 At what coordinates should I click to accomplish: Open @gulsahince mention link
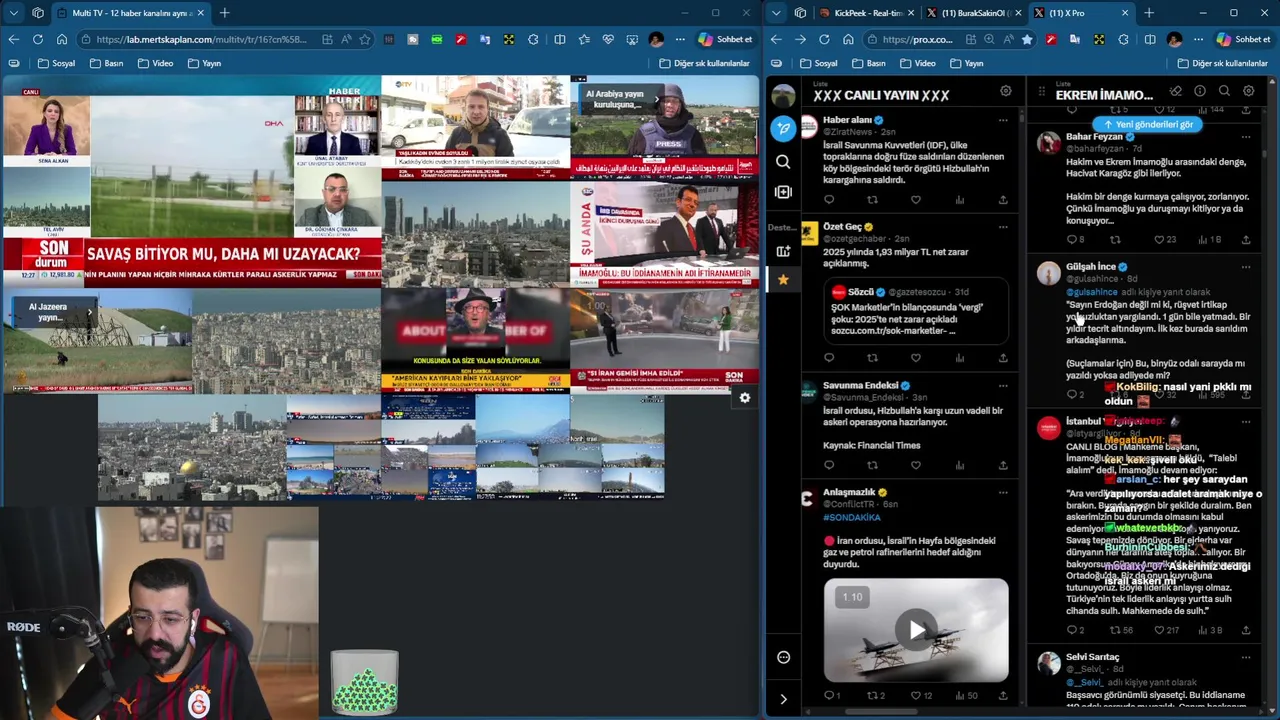[1092, 292]
